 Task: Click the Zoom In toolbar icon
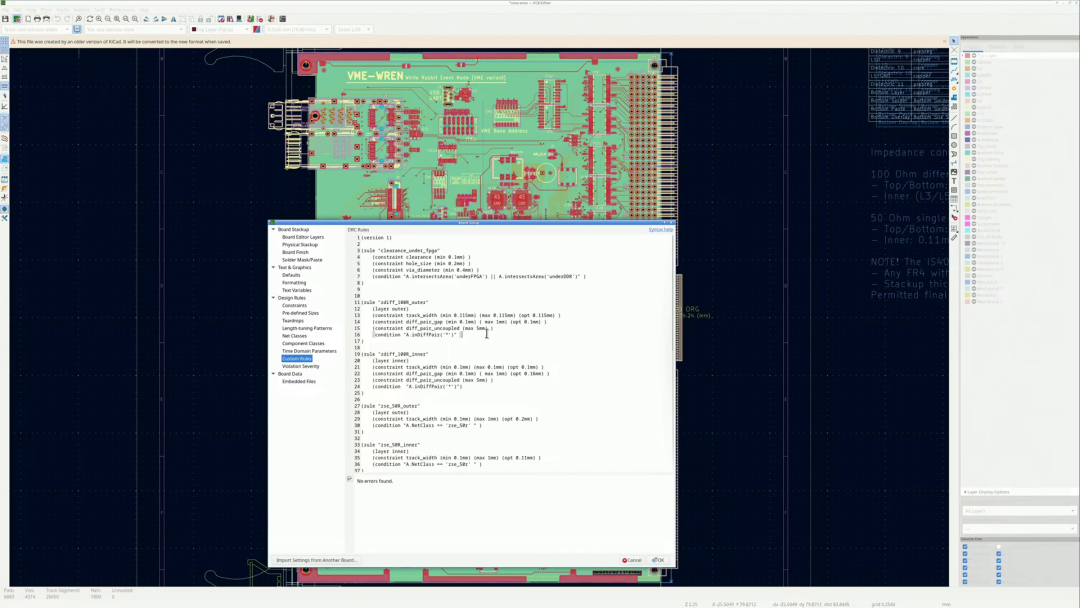pyautogui.click(x=99, y=19)
